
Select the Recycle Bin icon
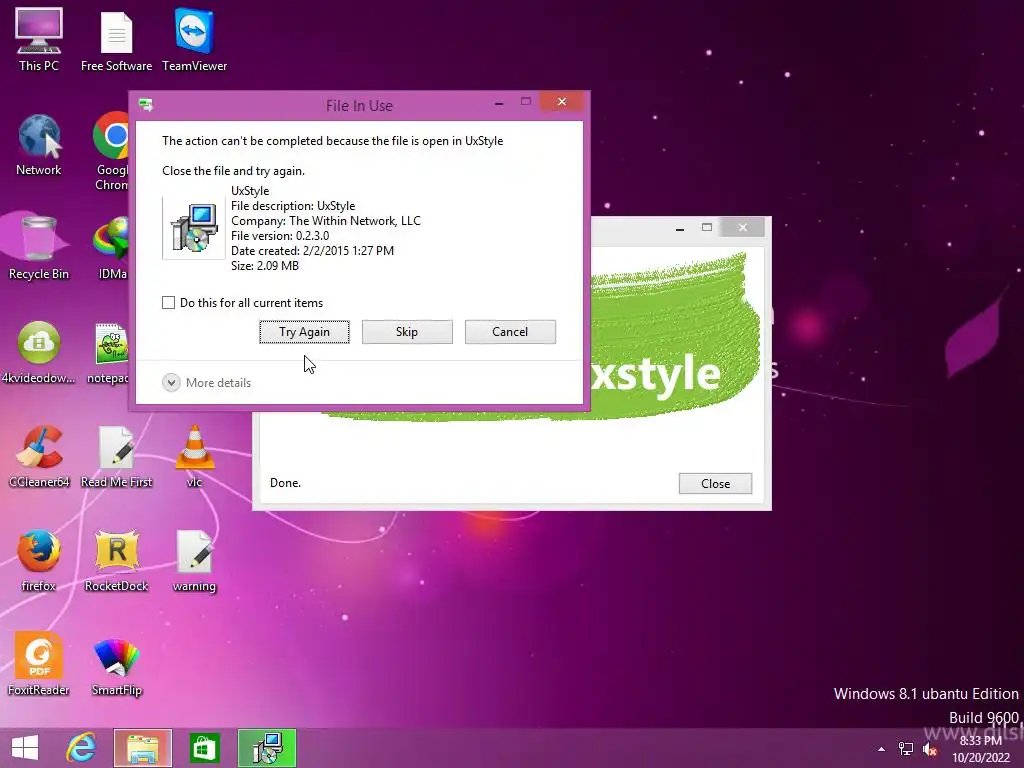pos(39,248)
